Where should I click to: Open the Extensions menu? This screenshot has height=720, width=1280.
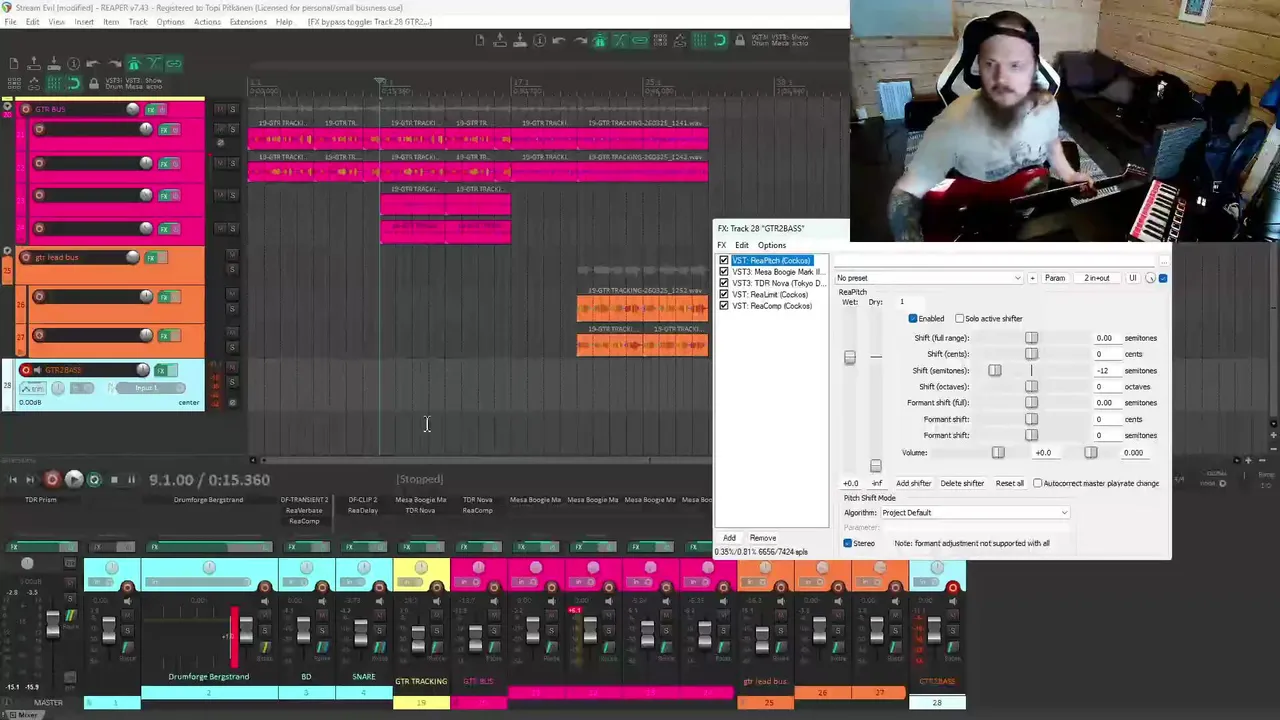[248, 22]
